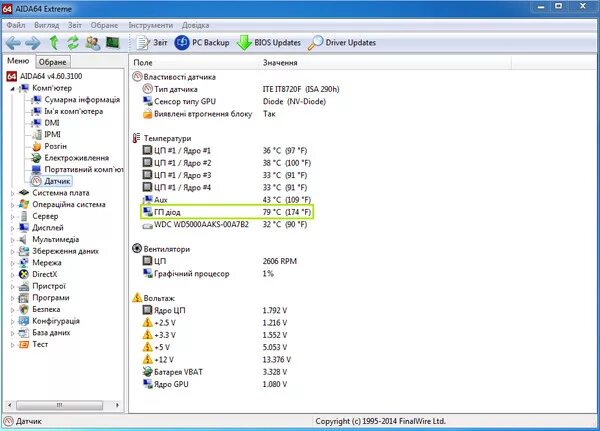The width and height of the screenshot is (600, 431).
Task: Expand DirectX node
Action: [x=12, y=275]
